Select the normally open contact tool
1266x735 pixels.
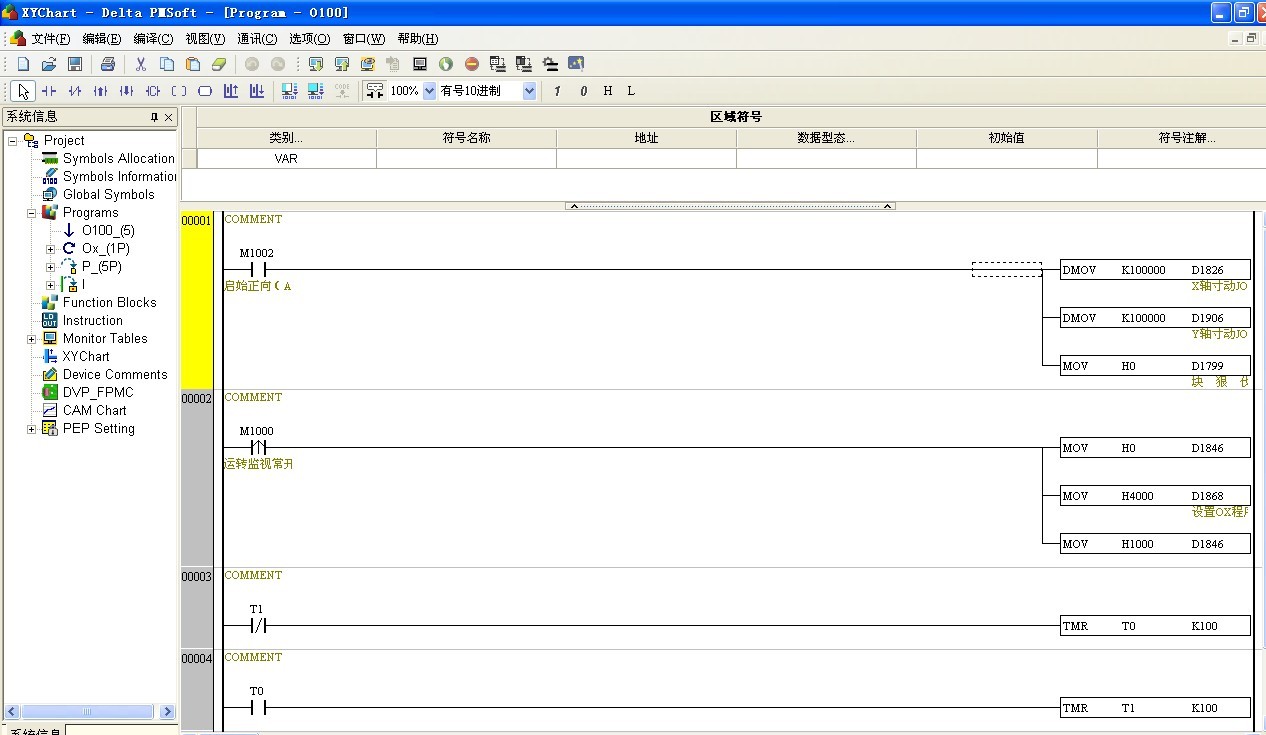[x=49, y=91]
